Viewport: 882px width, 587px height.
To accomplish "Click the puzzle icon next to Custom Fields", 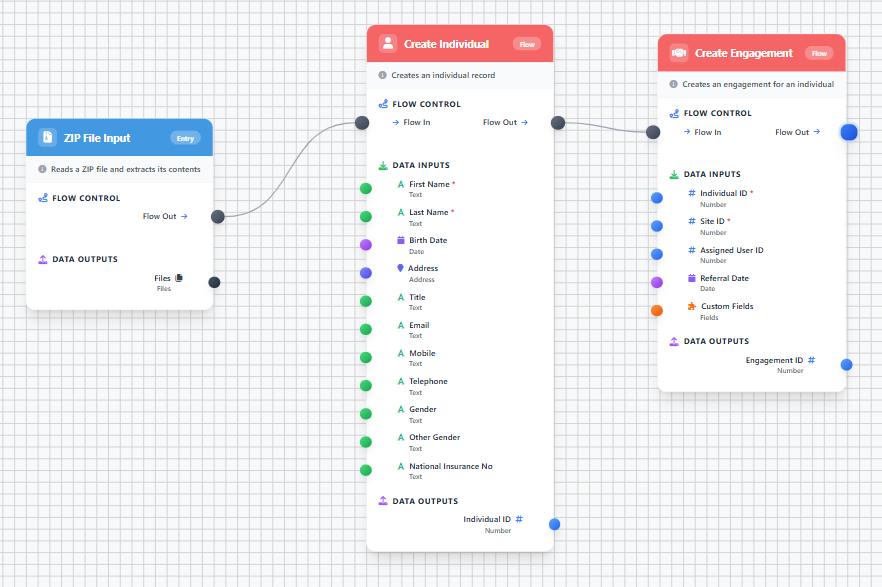I will click(692, 306).
